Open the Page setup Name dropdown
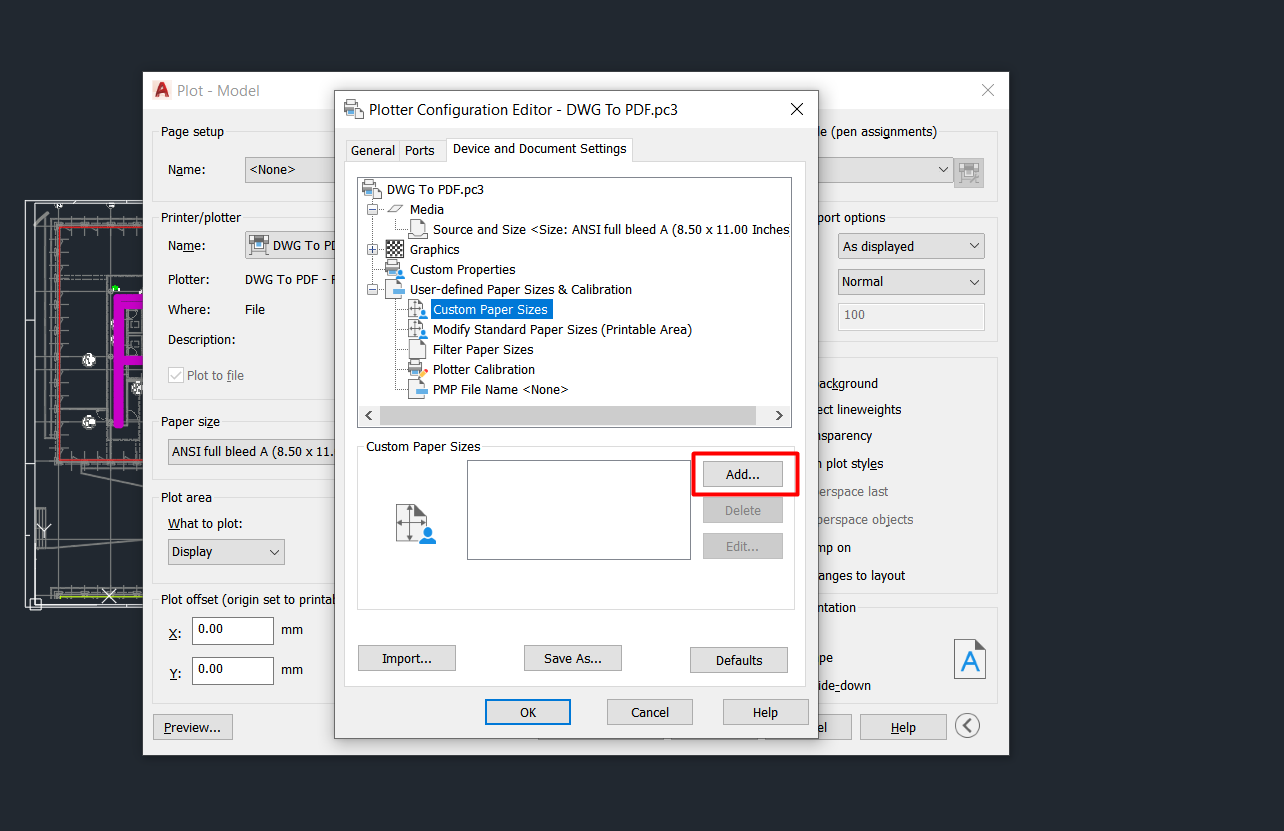Image resolution: width=1284 pixels, height=831 pixels. pos(290,170)
